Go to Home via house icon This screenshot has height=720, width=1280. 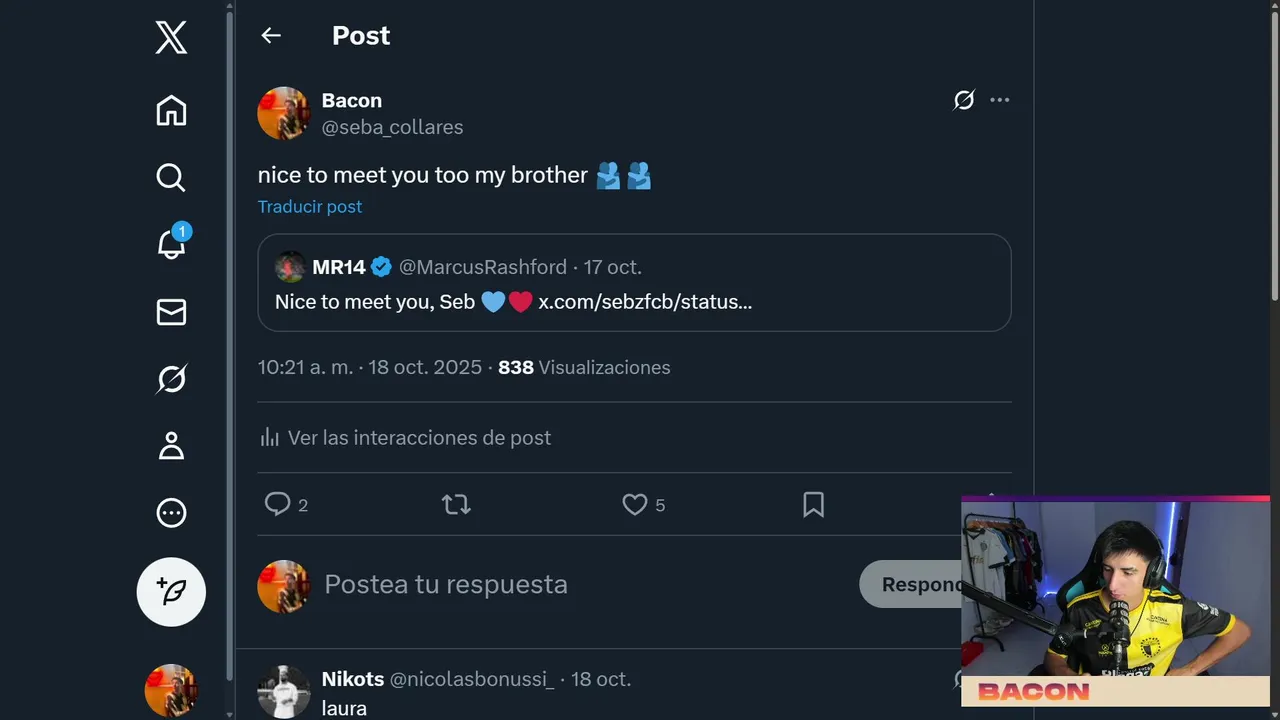[171, 110]
